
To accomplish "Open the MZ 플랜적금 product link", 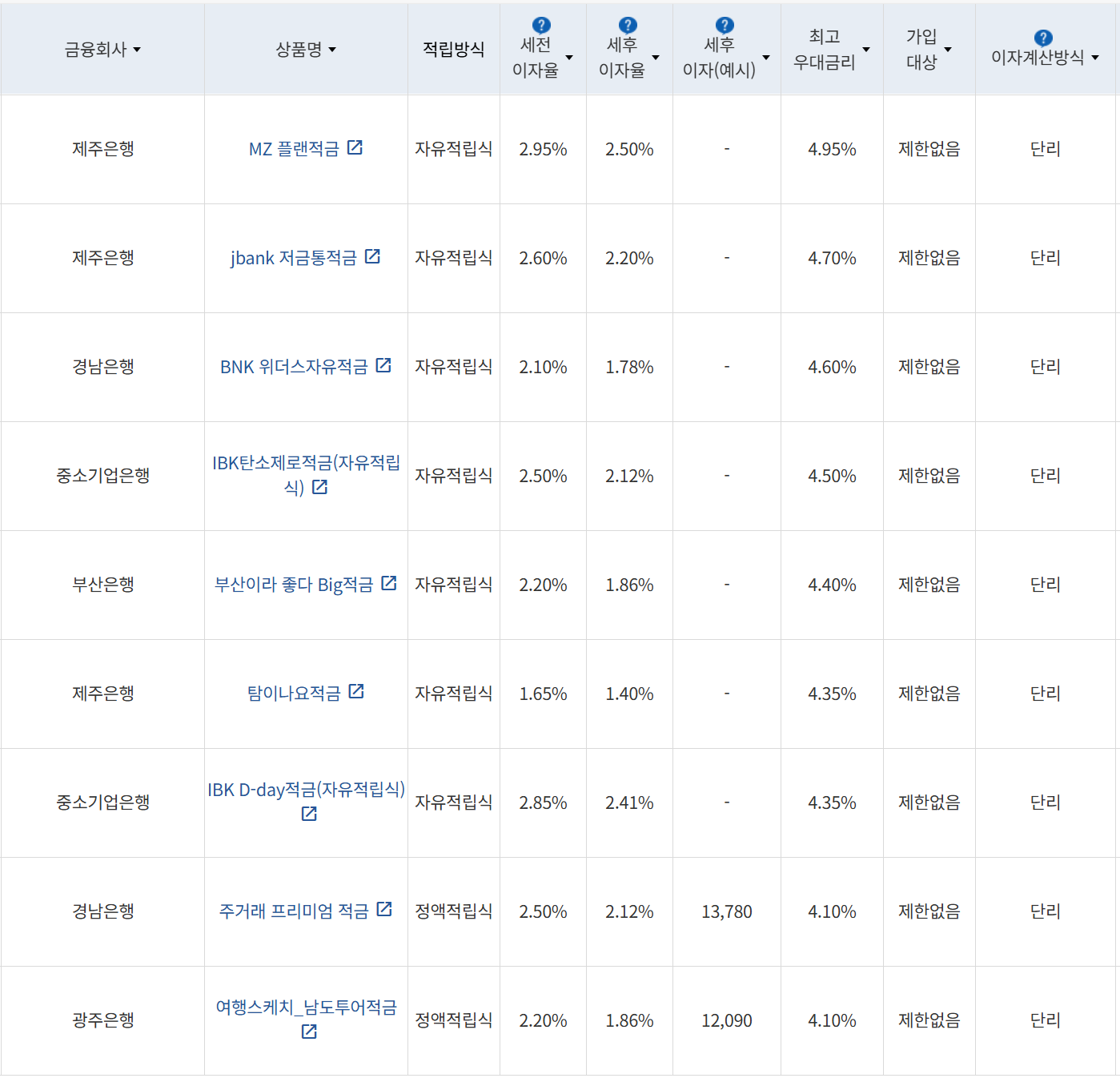I will click(296, 147).
